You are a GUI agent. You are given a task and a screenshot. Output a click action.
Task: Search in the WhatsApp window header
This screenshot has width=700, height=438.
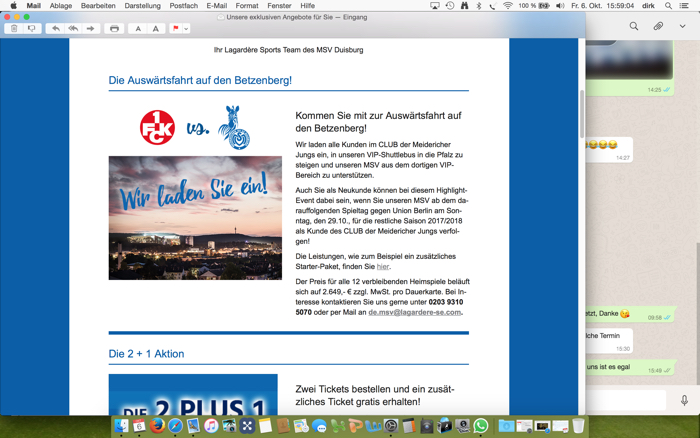633,26
